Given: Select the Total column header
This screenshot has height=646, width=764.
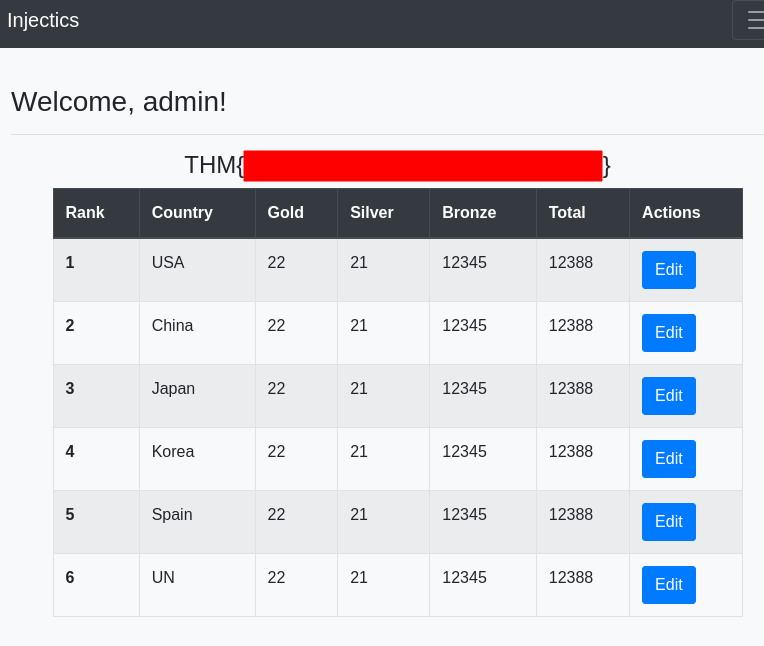Looking at the screenshot, I should point(567,213).
